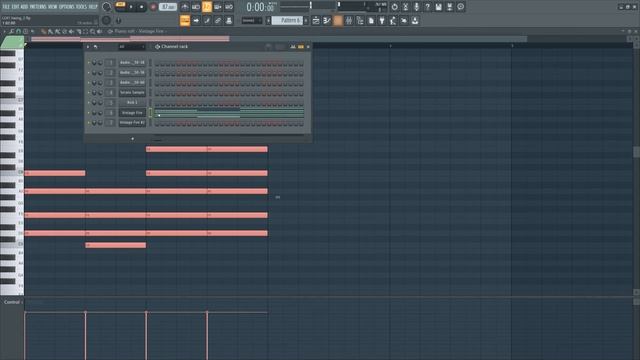
Task: Click the brush icon in shortcut panel
Action: (207, 20)
